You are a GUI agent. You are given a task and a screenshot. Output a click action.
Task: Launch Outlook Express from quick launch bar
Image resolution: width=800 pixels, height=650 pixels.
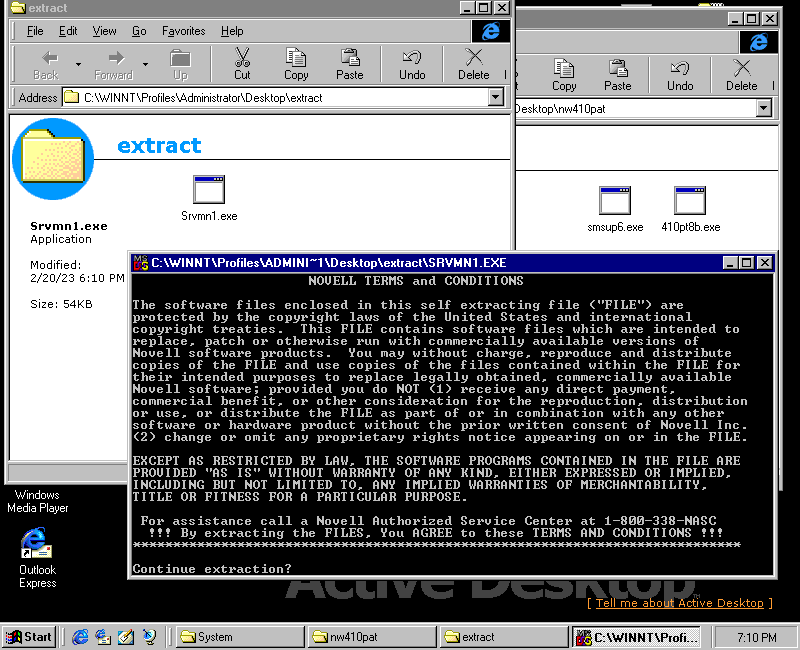coord(103,637)
